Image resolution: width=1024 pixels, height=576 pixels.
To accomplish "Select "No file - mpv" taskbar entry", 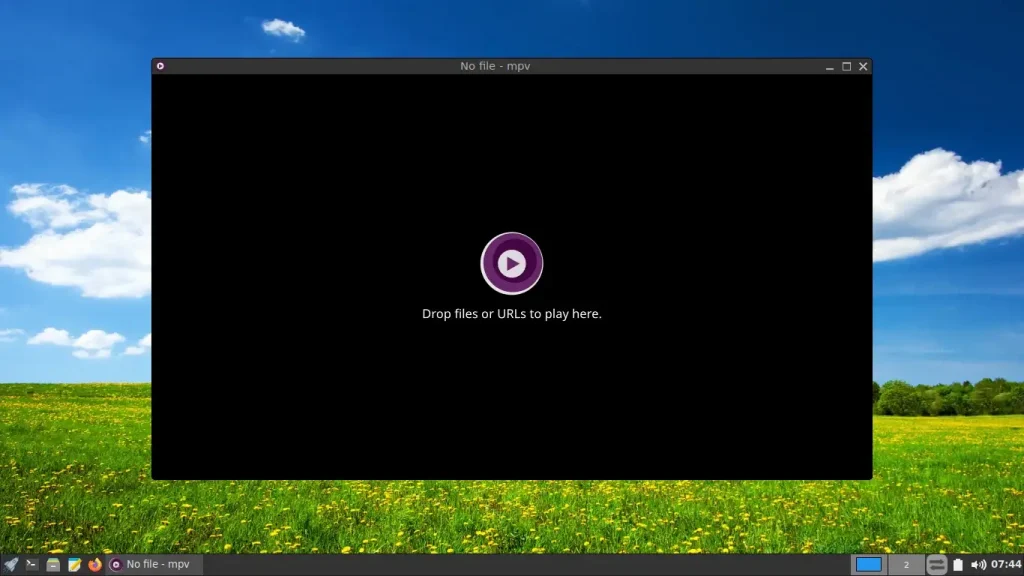I will [x=154, y=564].
